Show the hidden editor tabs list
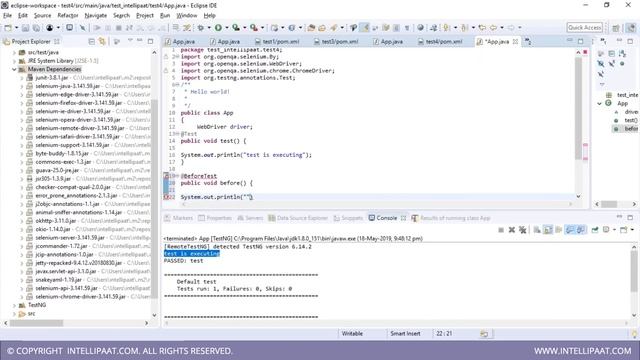Image resolution: width=640 pixels, height=360 pixels. pyautogui.click(x=528, y=42)
